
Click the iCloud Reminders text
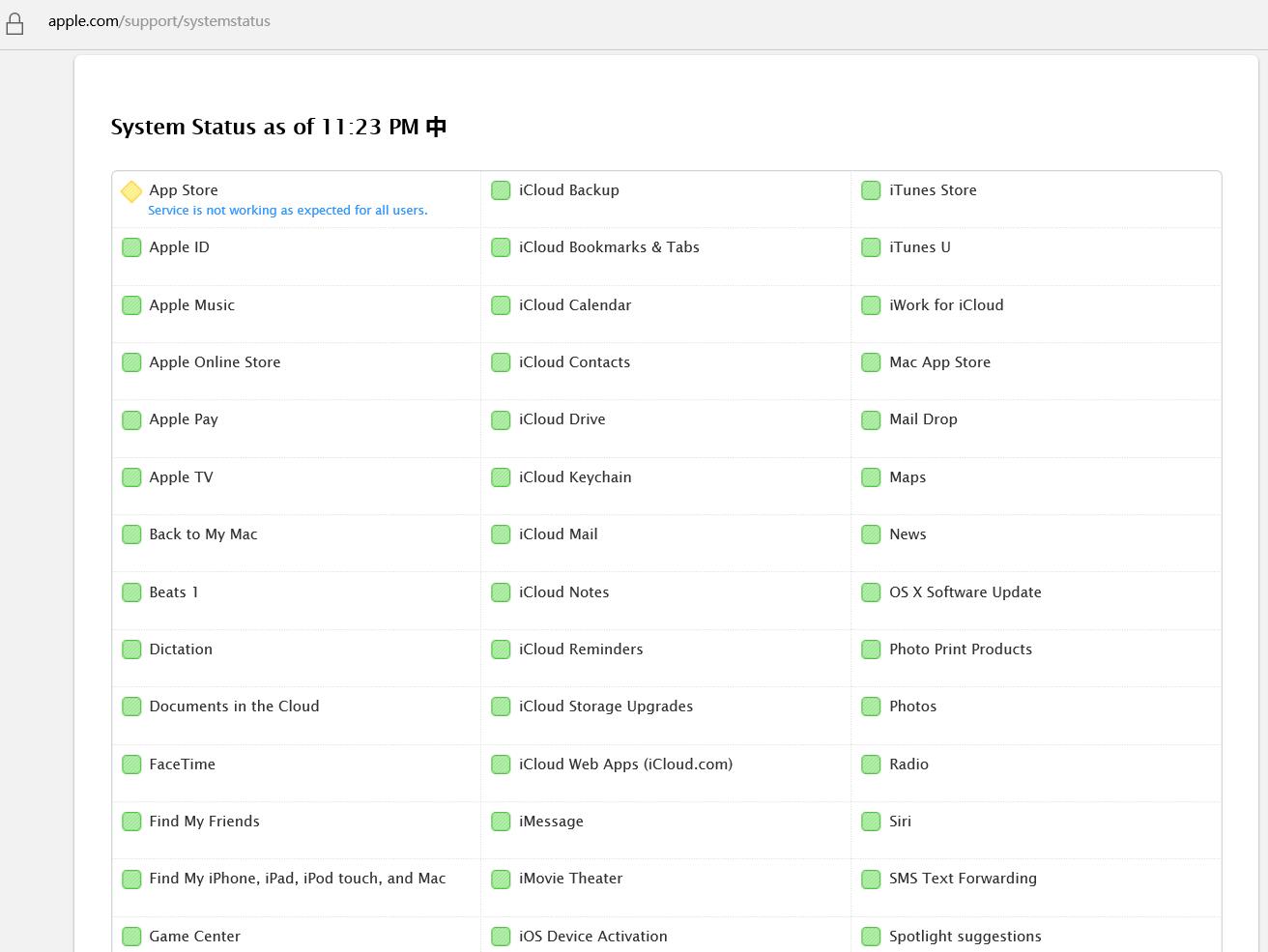(x=581, y=649)
